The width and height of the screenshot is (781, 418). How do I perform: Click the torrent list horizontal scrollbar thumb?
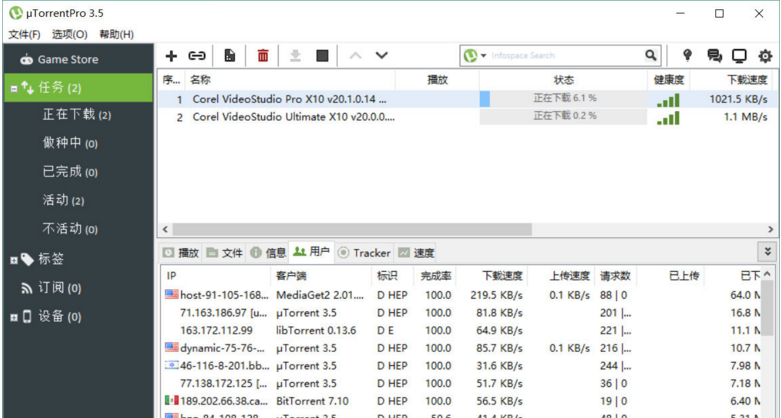[x=352, y=229]
